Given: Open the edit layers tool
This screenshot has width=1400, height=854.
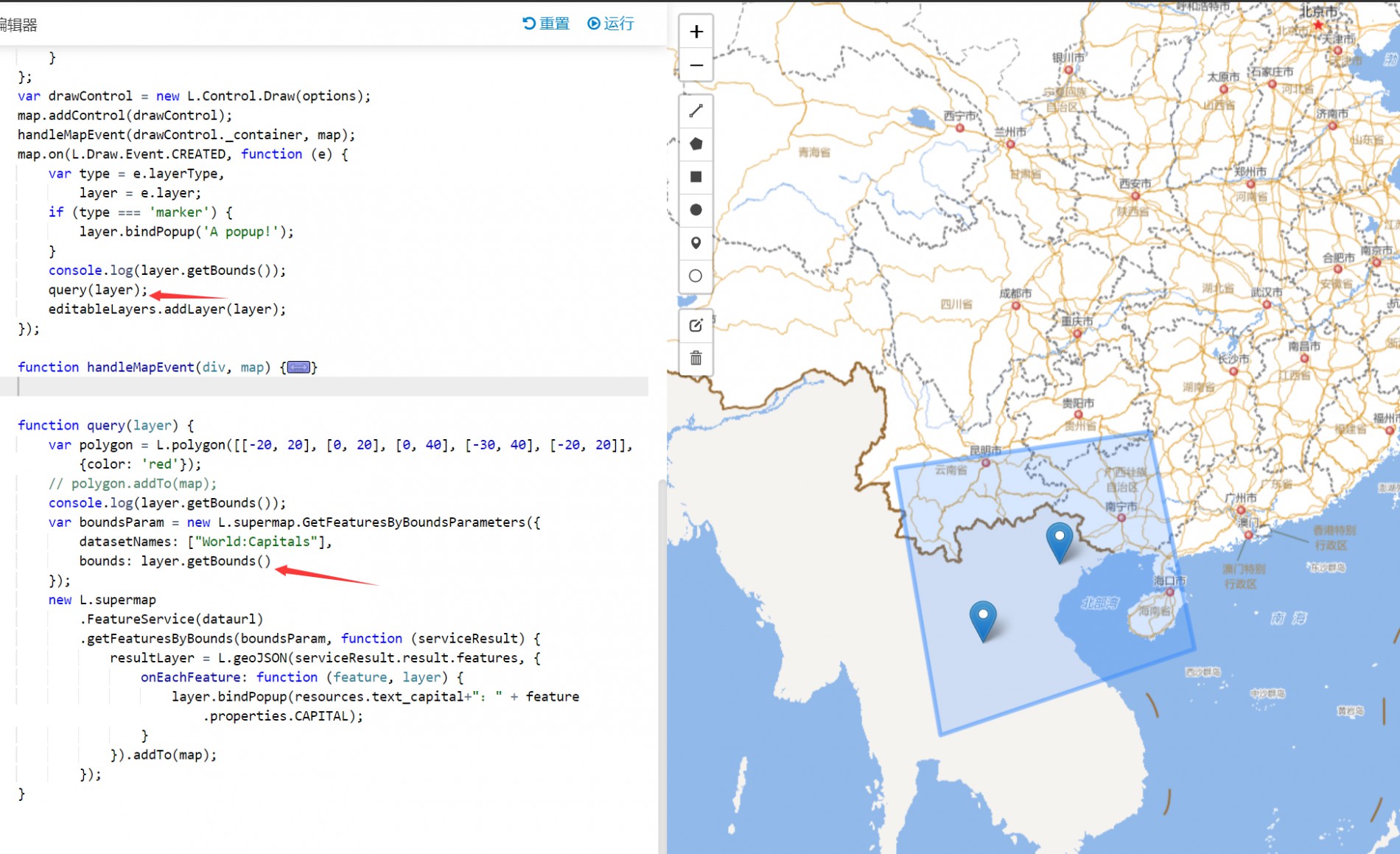Looking at the screenshot, I should (696, 326).
